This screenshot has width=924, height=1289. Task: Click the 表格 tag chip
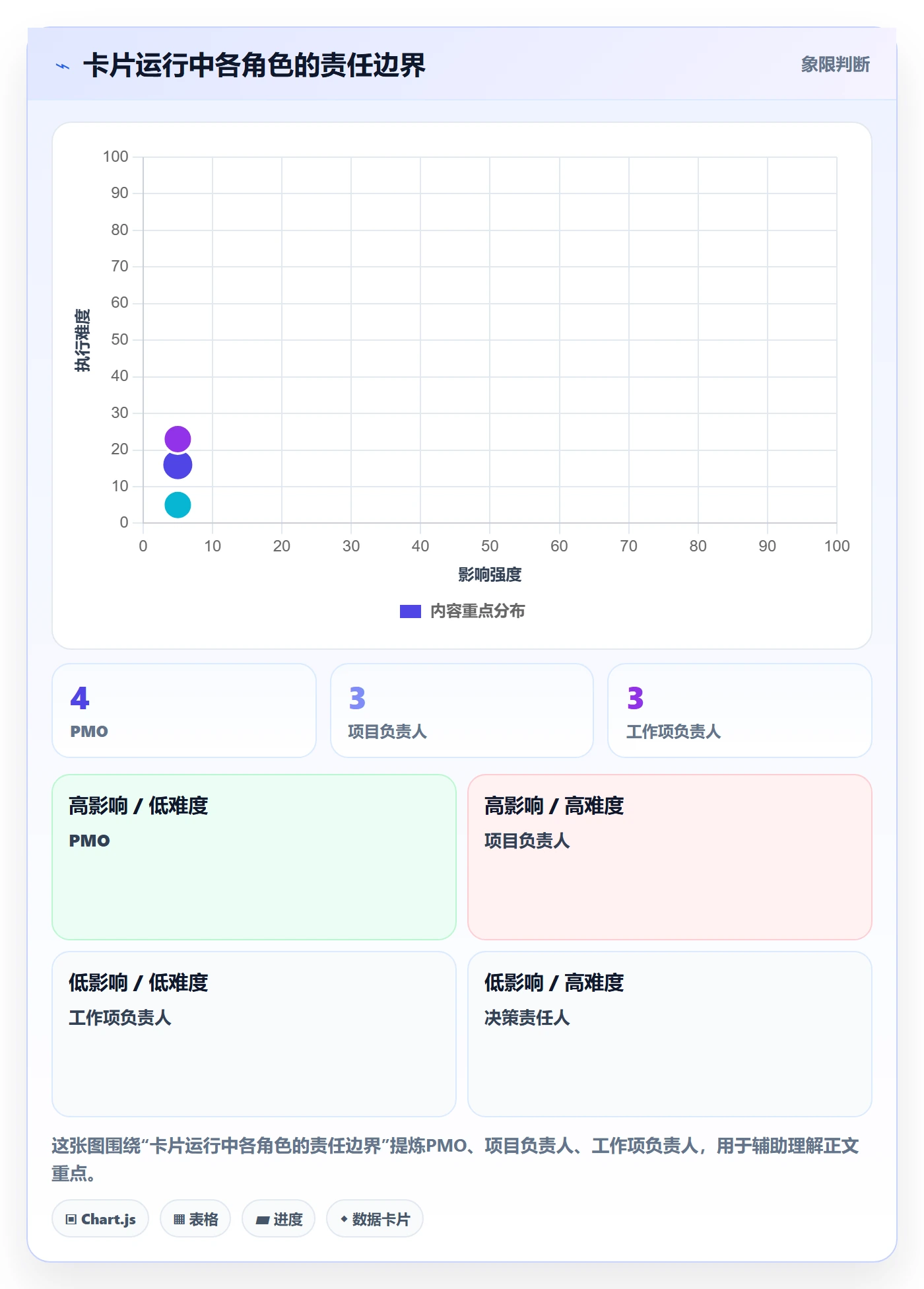tap(195, 1219)
